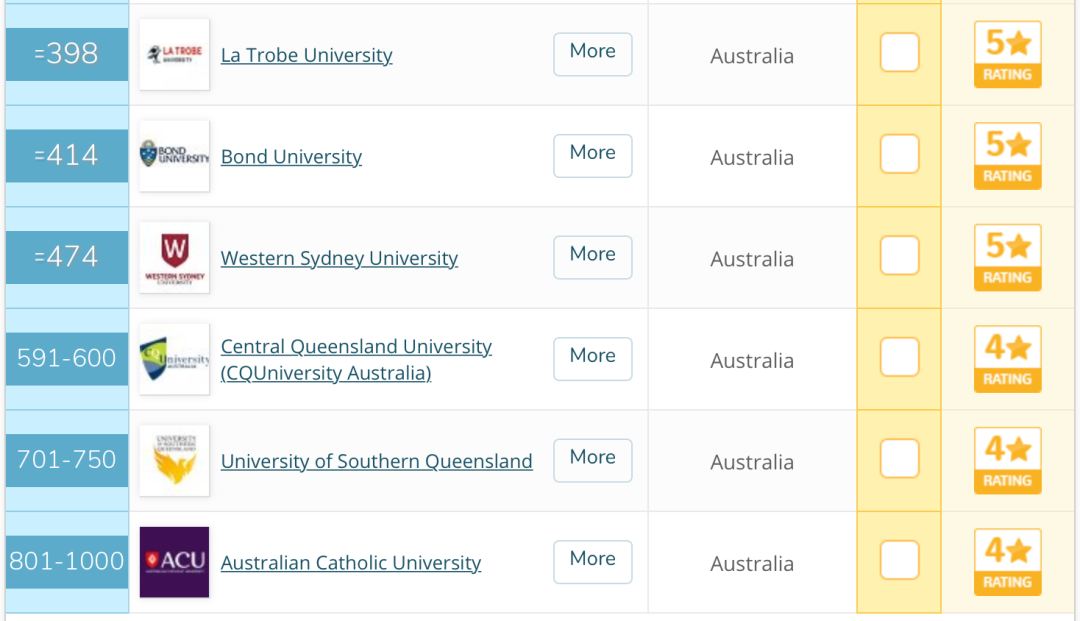
Task: Check the compare box for Bond University
Action: point(900,154)
